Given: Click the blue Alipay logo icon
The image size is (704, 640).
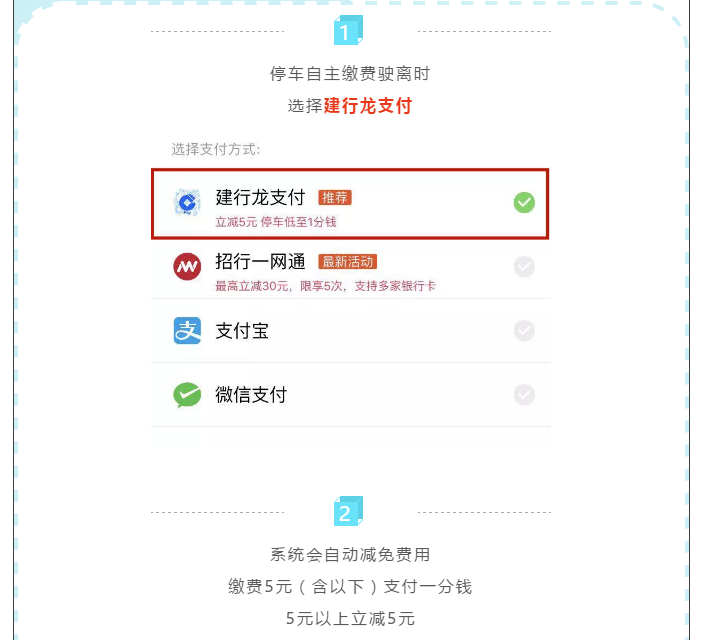Looking at the screenshot, I should pyautogui.click(x=187, y=331).
